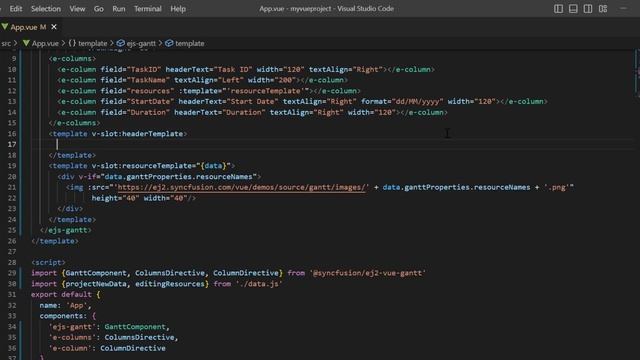
Task: Open the View menu
Action: 77,9
